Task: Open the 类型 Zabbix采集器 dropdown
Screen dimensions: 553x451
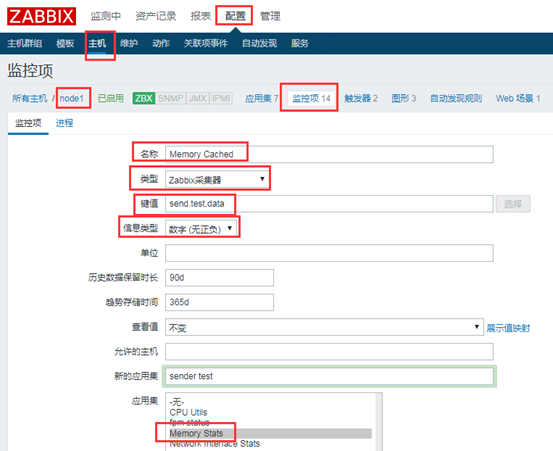Action: [217, 179]
